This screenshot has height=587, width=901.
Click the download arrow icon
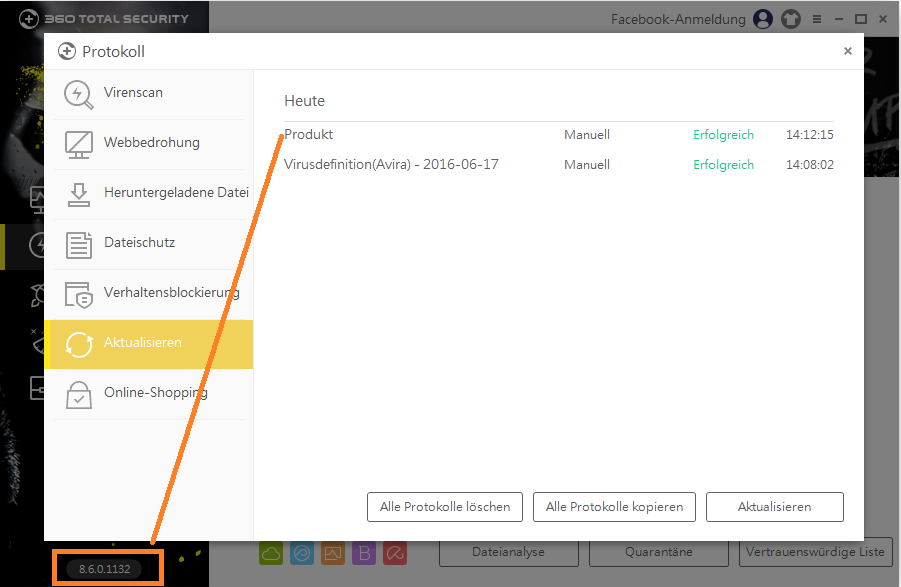coord(79,195)
